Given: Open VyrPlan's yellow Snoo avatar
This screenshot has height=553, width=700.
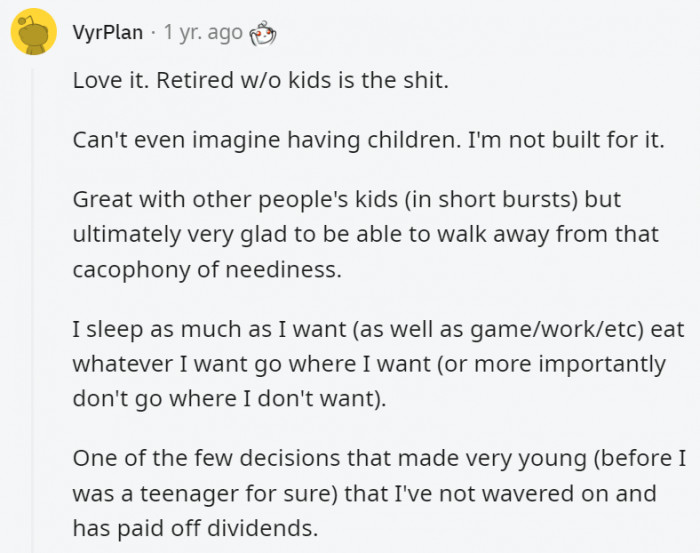Looking at the screenshot, I should pyautogui.click(x=33, y=31).
